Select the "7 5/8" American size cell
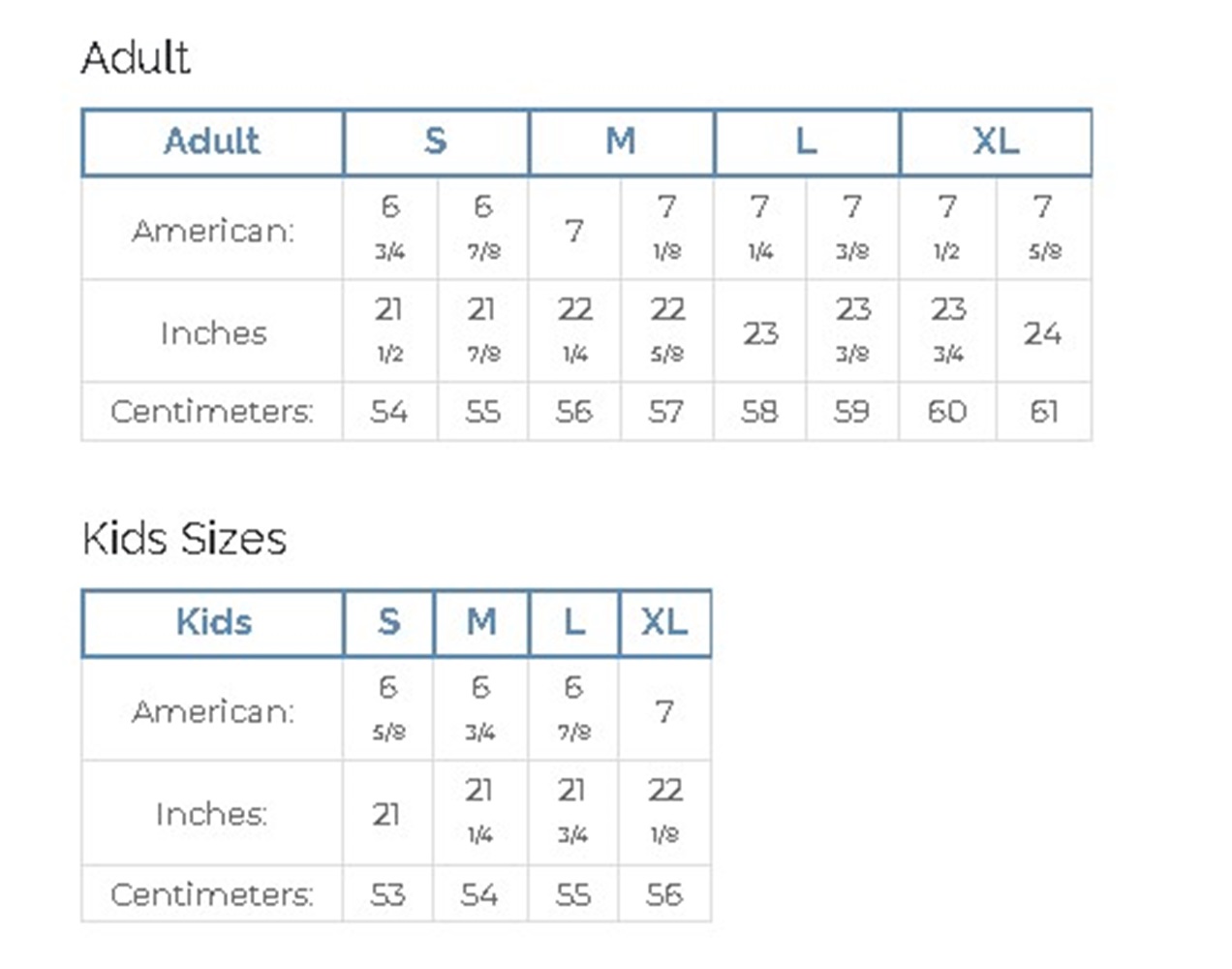The width and height of the screenshot is (1232, 969). coord(1043,229)
